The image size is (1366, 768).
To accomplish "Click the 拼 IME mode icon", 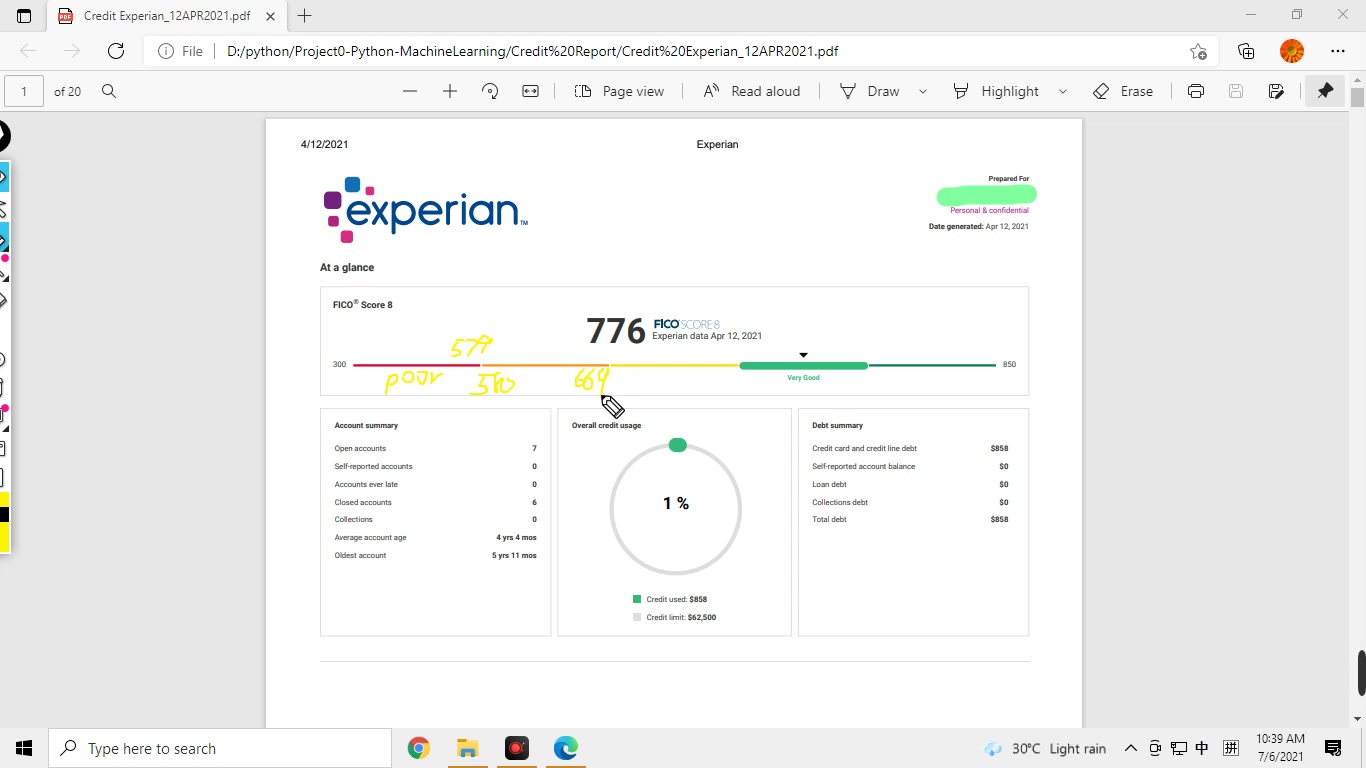I will [x=1231, y=748].
